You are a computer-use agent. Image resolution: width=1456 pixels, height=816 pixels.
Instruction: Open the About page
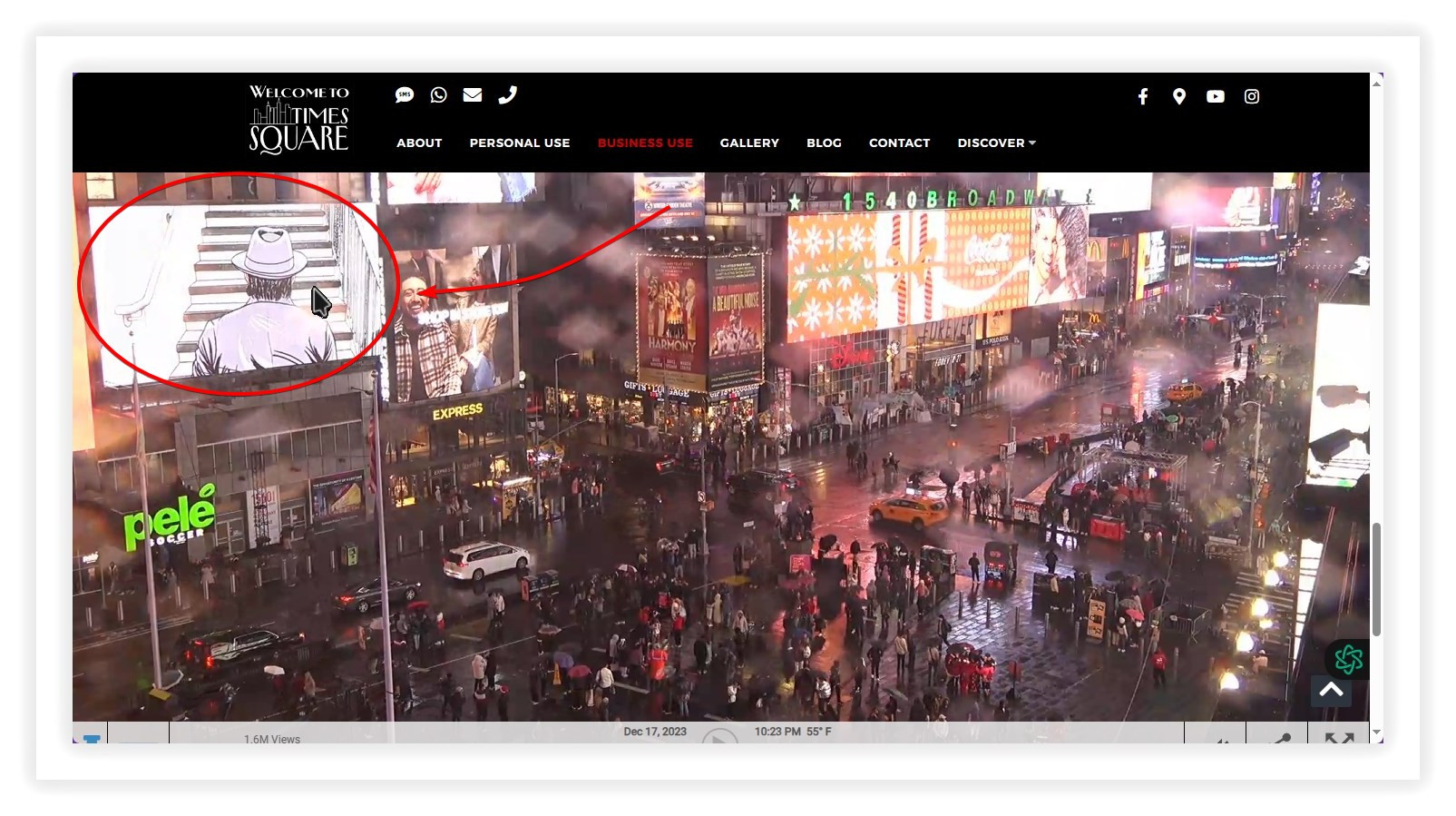coord(419,143)
